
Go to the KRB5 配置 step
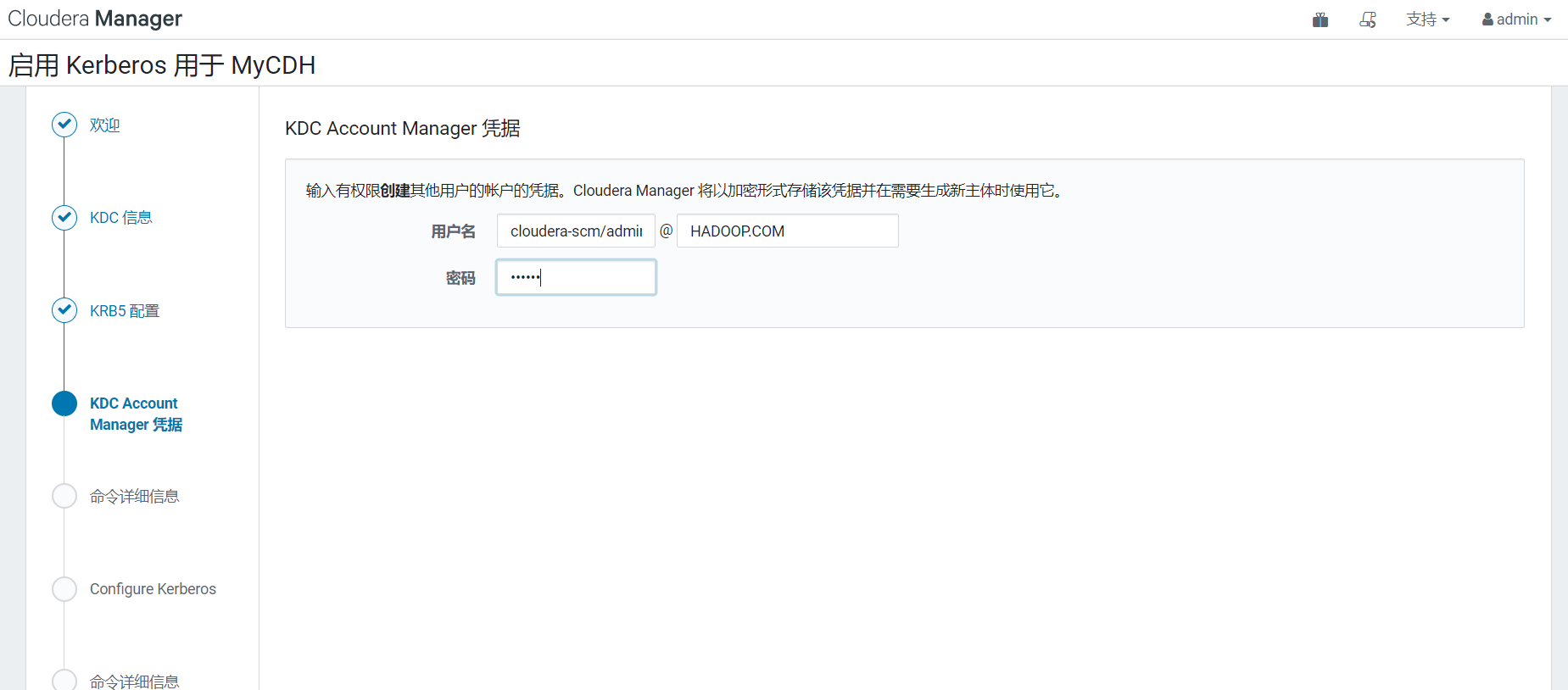tap(125, 311)
